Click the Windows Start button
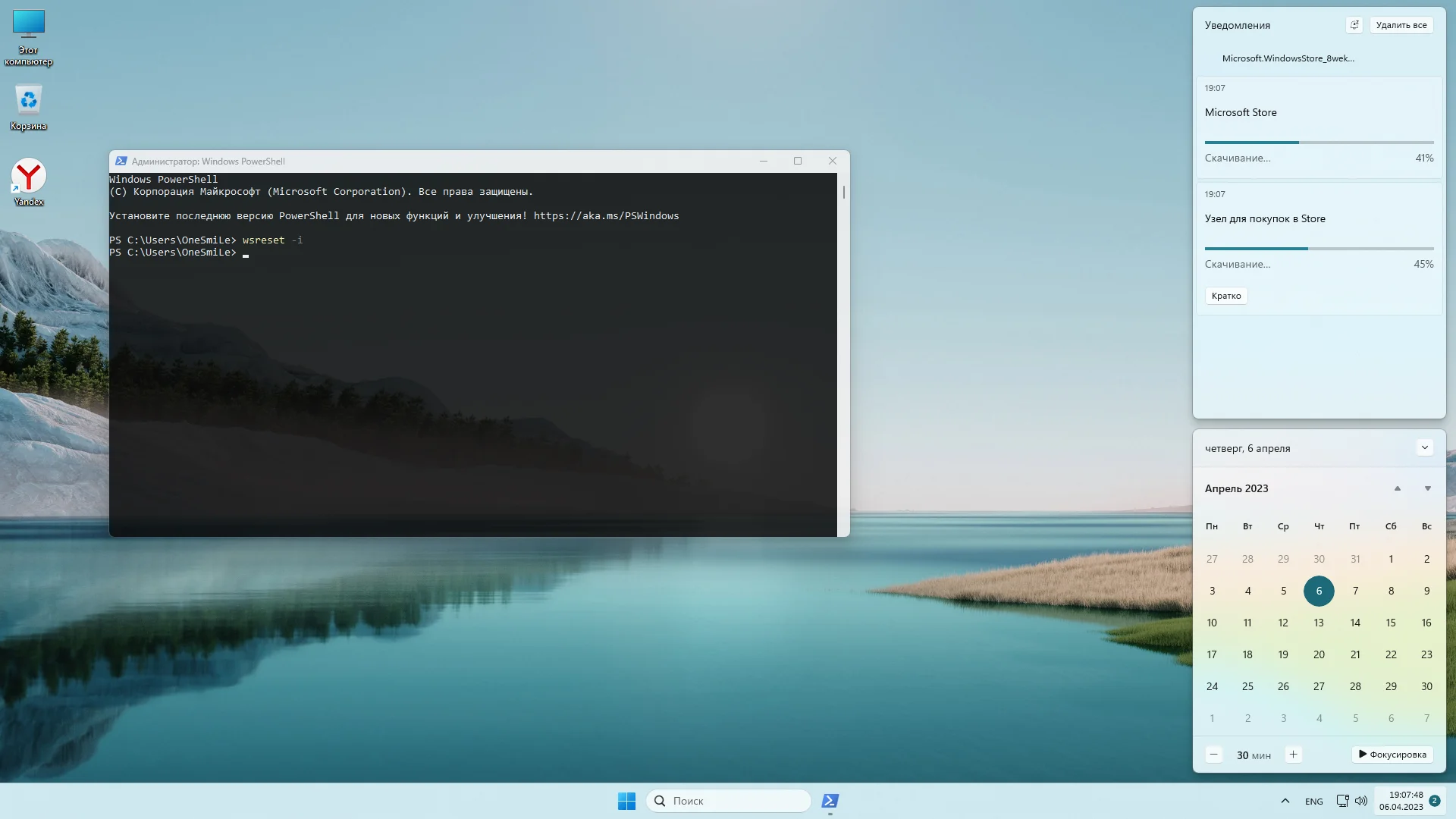Image resolution: width=1456 pixels, height=819 pixels. coord(626,801)
